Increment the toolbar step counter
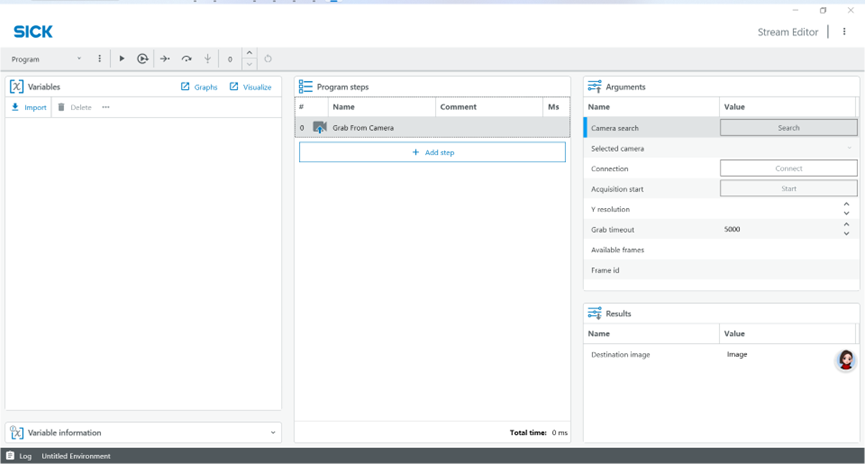865x464 pixels. pos(249,54)
